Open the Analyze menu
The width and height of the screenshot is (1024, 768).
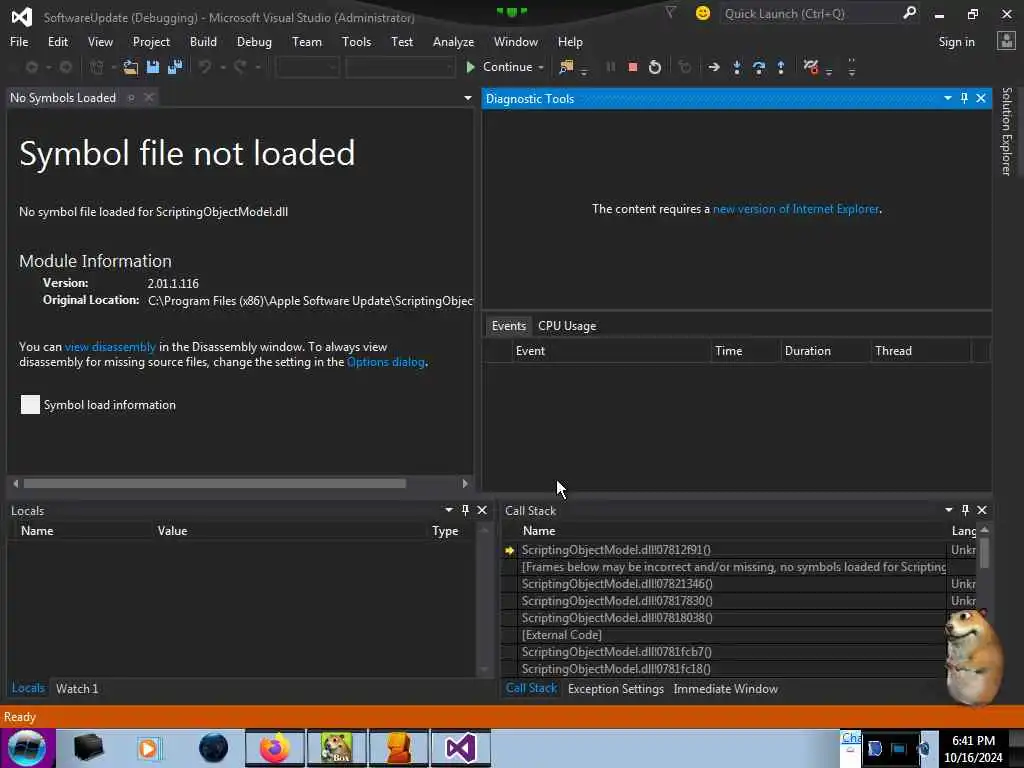tap(453, 42)
